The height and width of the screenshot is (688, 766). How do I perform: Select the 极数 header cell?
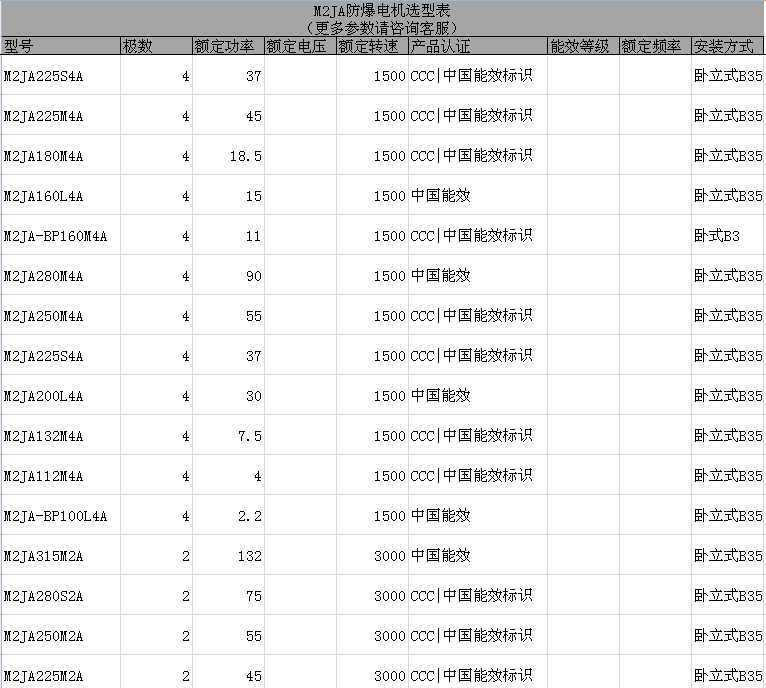coord(156,46)
